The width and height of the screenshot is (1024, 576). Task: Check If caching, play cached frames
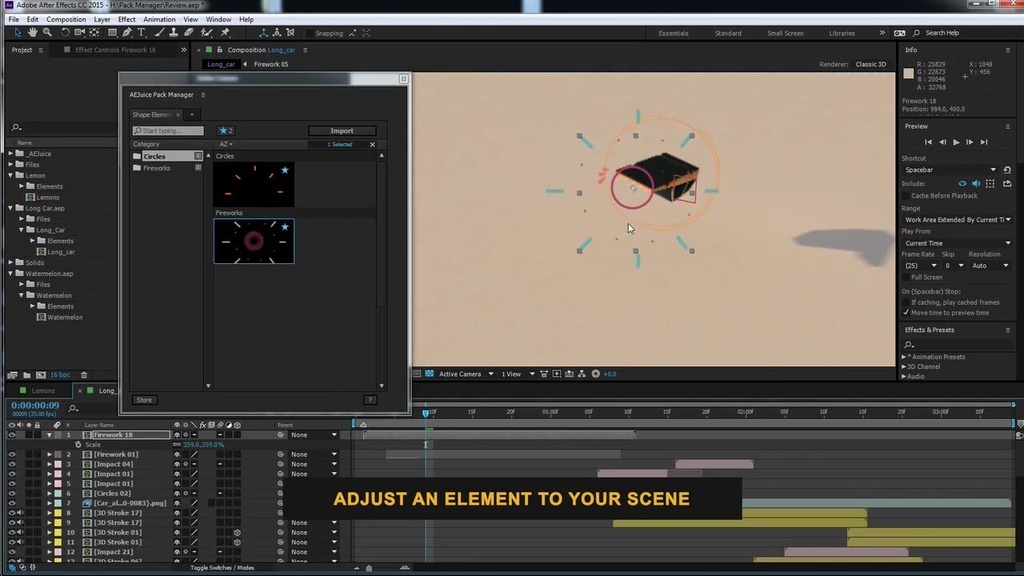[x=906, y=302]
